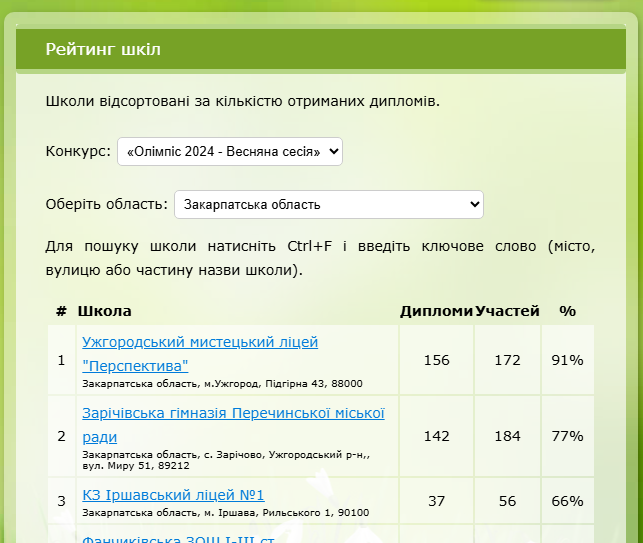Viewport: 643px width, 543px height.
Task: Click the Фанчиківська ЗОШ school link
Action: pos(178,537)
